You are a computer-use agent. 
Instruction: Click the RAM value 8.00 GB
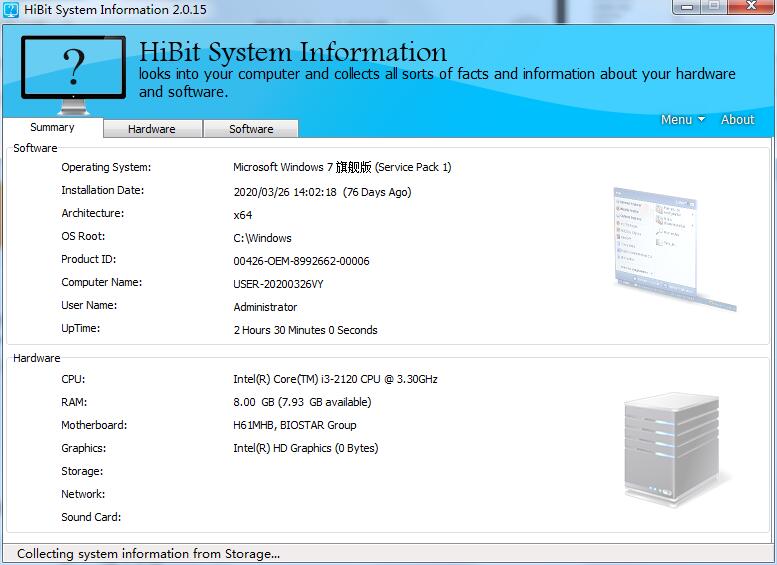[x=302, y=403]
